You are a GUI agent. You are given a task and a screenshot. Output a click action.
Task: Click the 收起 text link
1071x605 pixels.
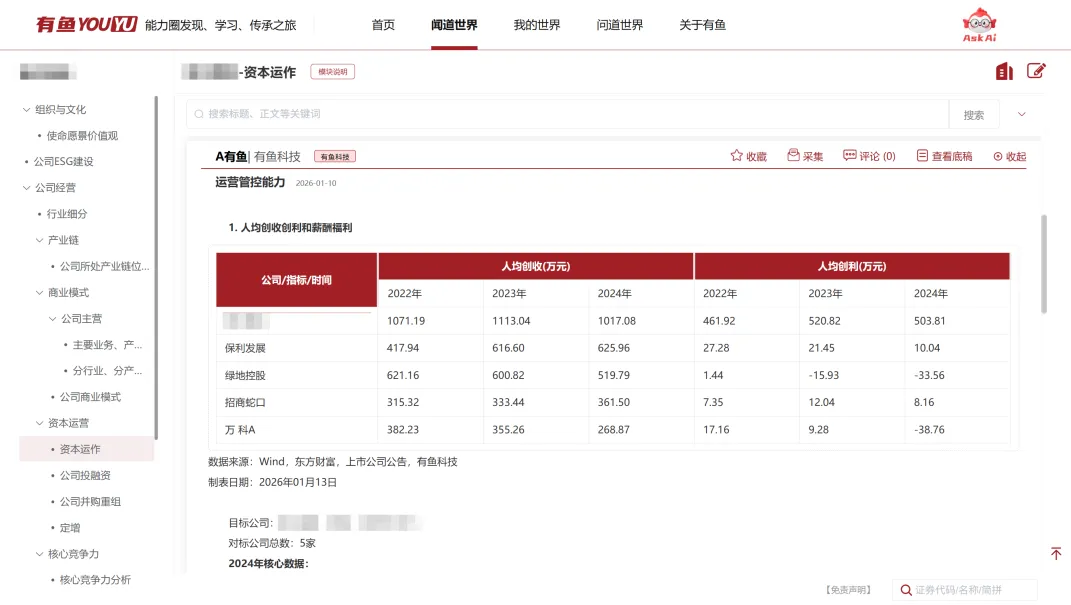(x=1016, y=156)
